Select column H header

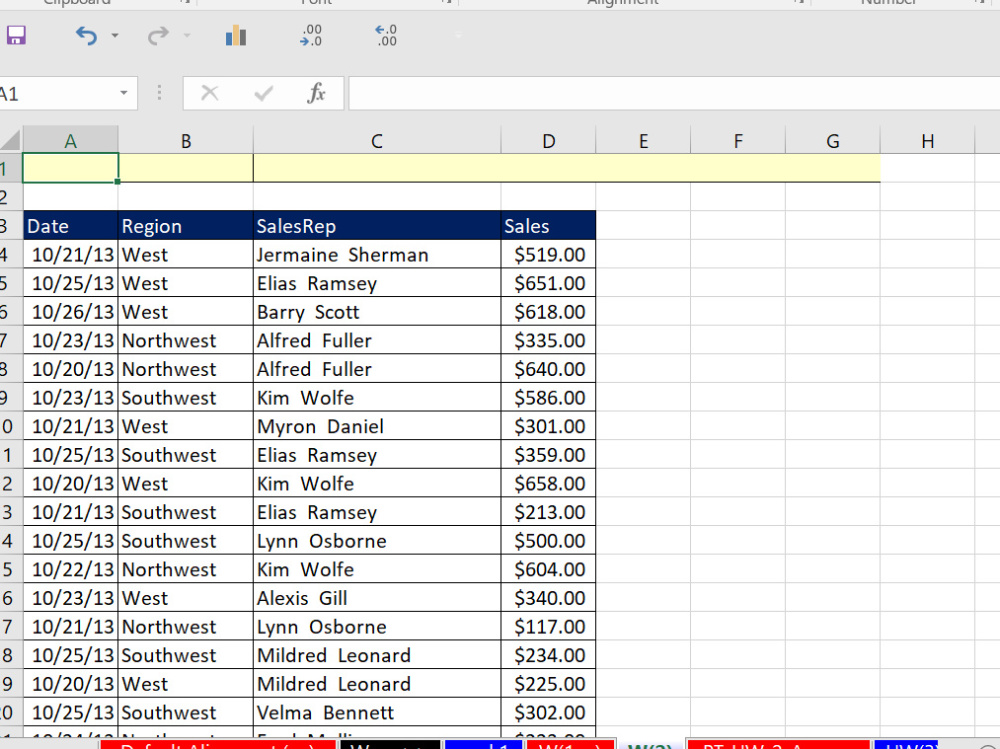(927, 140)
